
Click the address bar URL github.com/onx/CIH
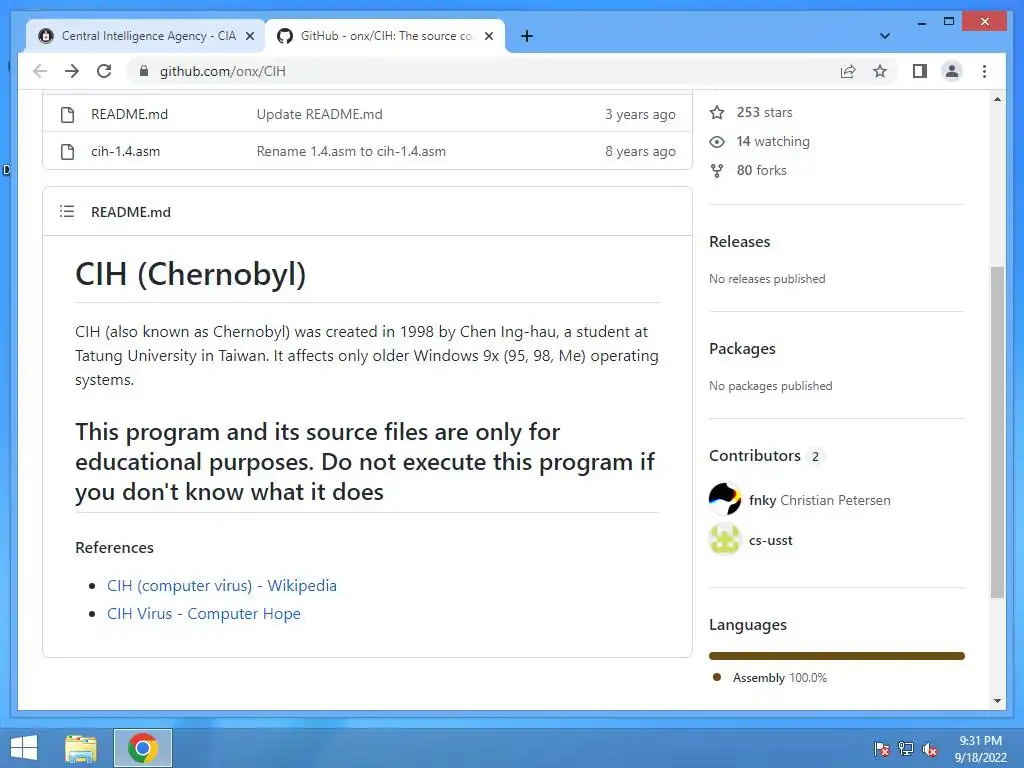point(223,71)
